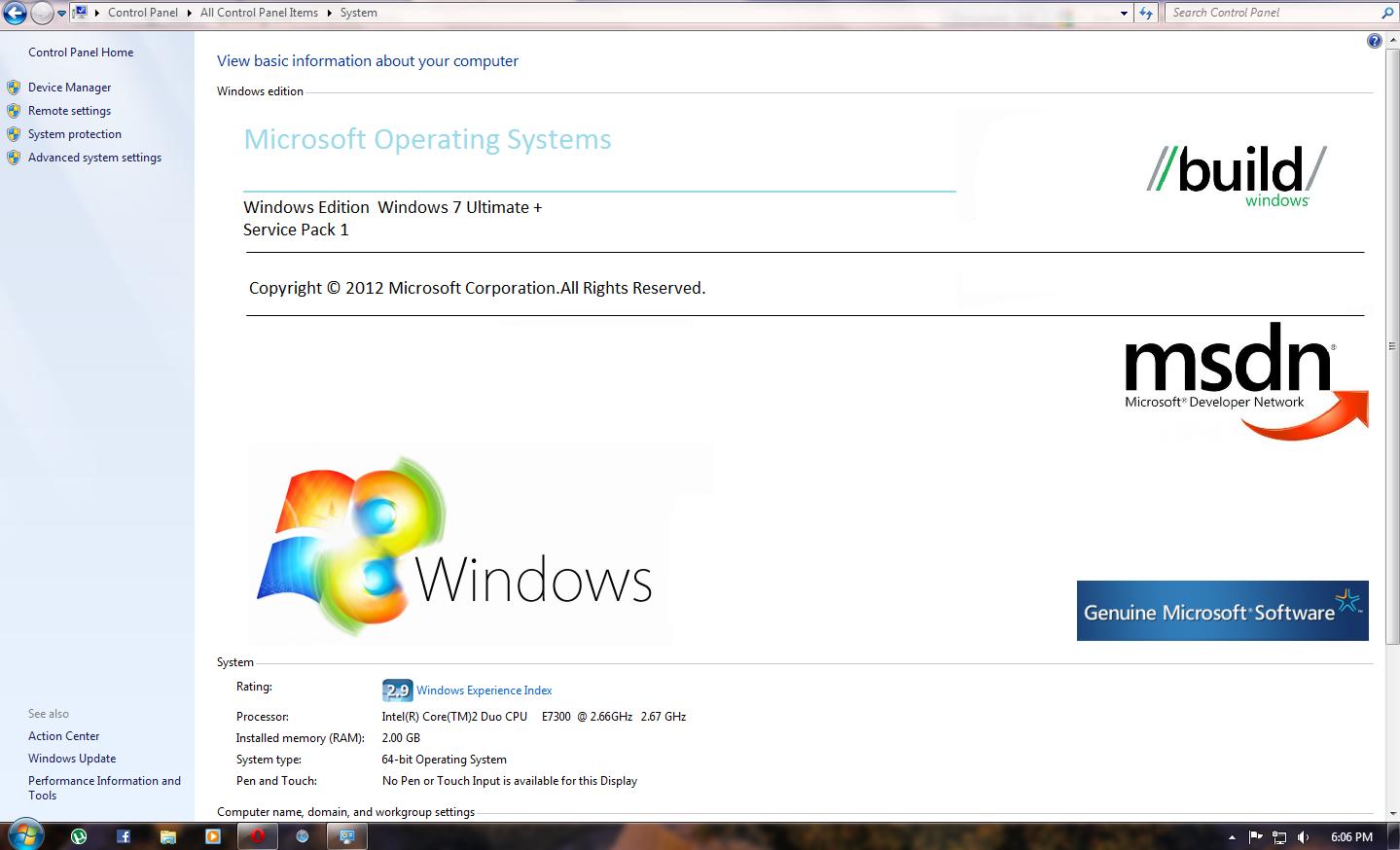This screenshot has width=1400, height=850.
Task: Open Advanced system settings
Action: pyautogui.click(x=94, y=157)
